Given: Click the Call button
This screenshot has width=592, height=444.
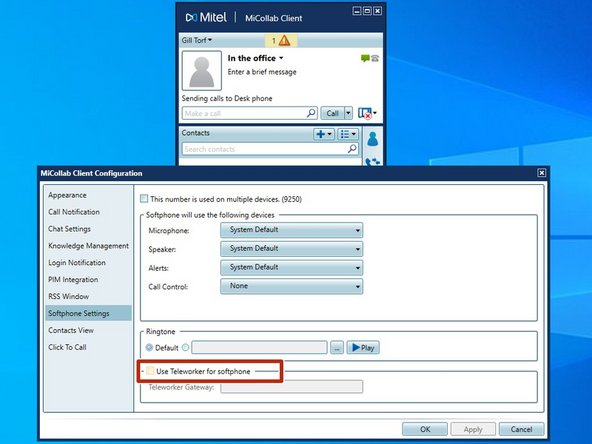Looking at the screenshot, I should click(x=332, y=113).
